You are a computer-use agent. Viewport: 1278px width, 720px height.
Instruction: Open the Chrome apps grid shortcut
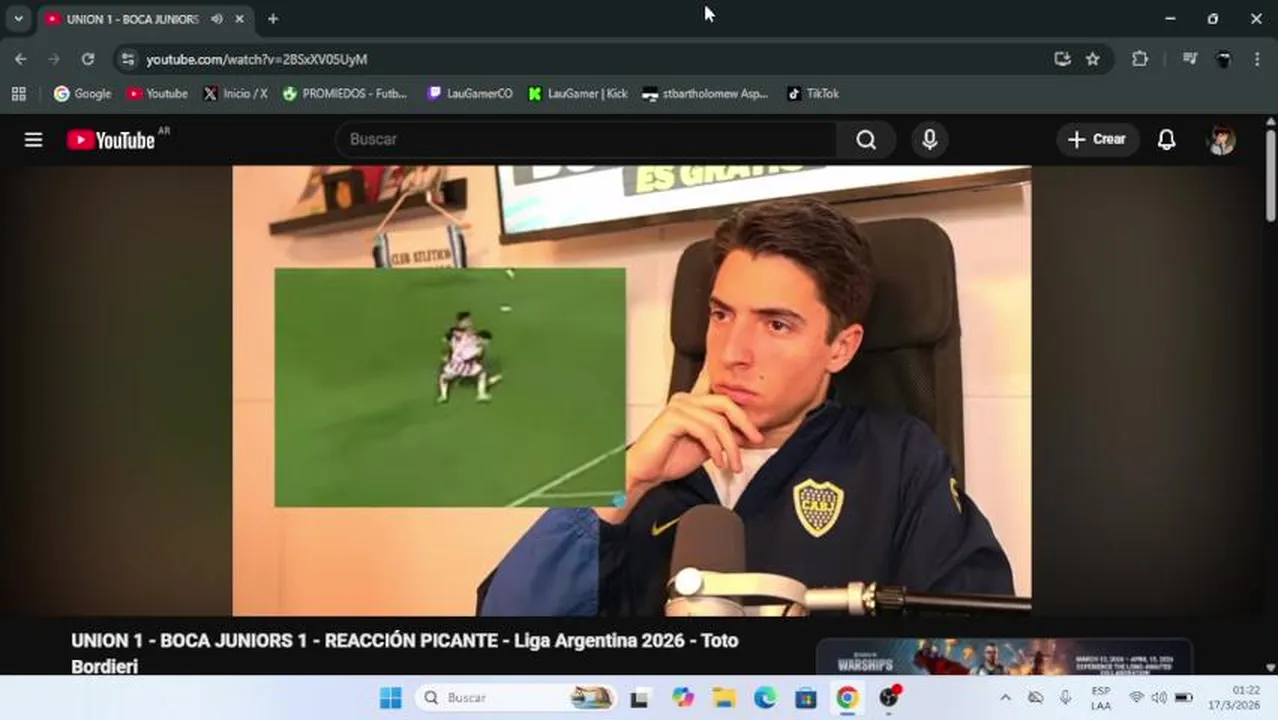point(18,94)
